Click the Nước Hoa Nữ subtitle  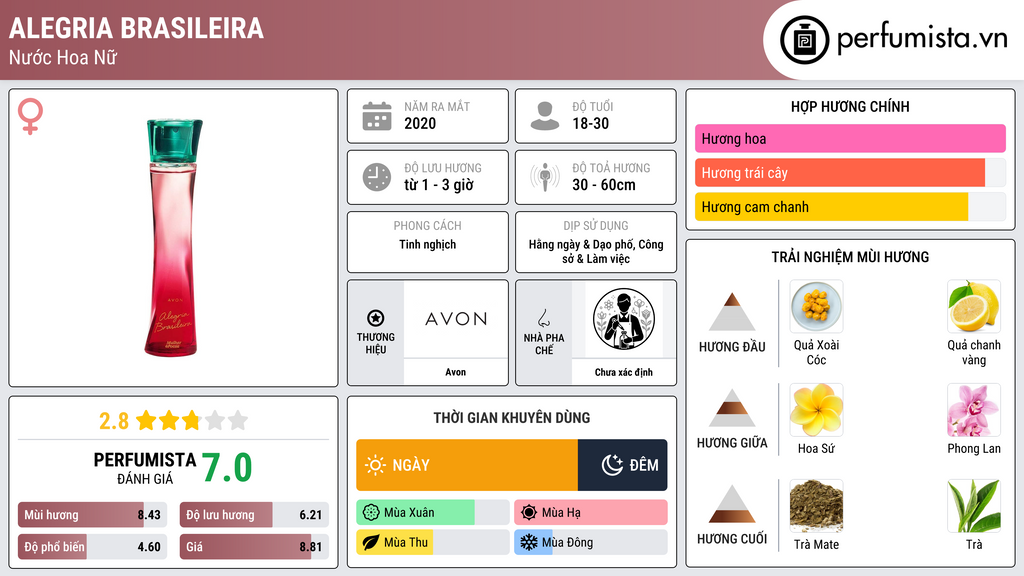coord(63,57)
